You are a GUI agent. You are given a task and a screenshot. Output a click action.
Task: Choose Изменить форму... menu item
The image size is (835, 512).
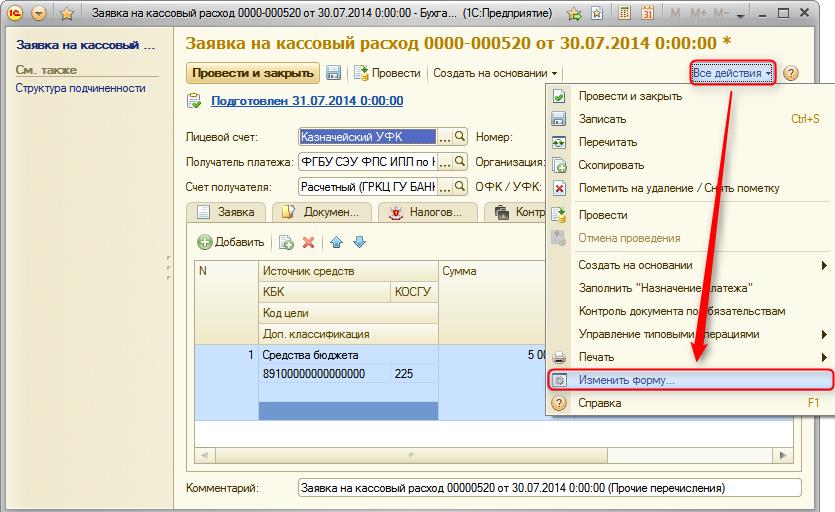click(x=690, y=380)
